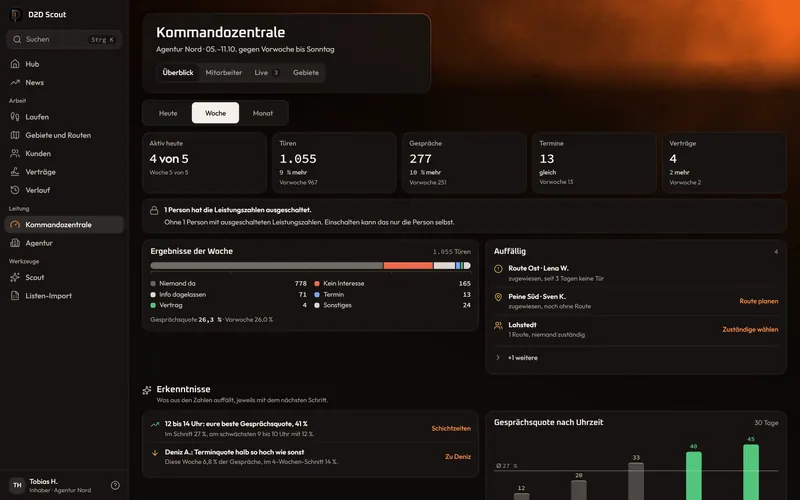Click the warning icon beside Route Ost

[x=498, y=269]
